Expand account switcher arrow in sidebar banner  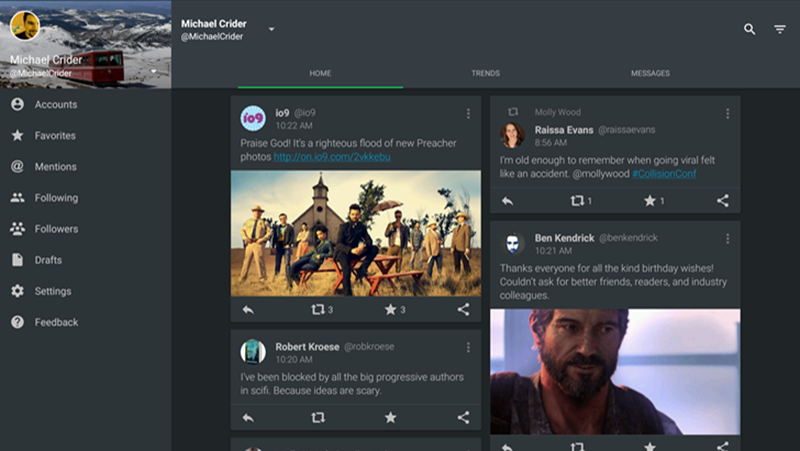click(x=154, y=71)
